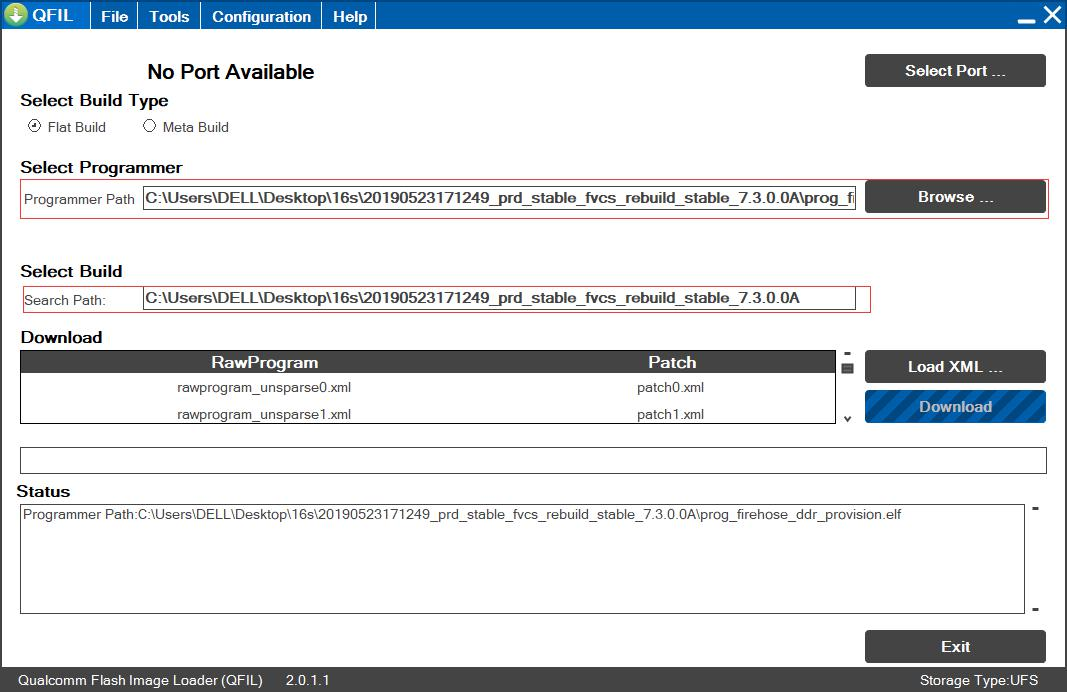Click the list icon beside the Download table
This screenshot has width=1067, height=692.
847,368
